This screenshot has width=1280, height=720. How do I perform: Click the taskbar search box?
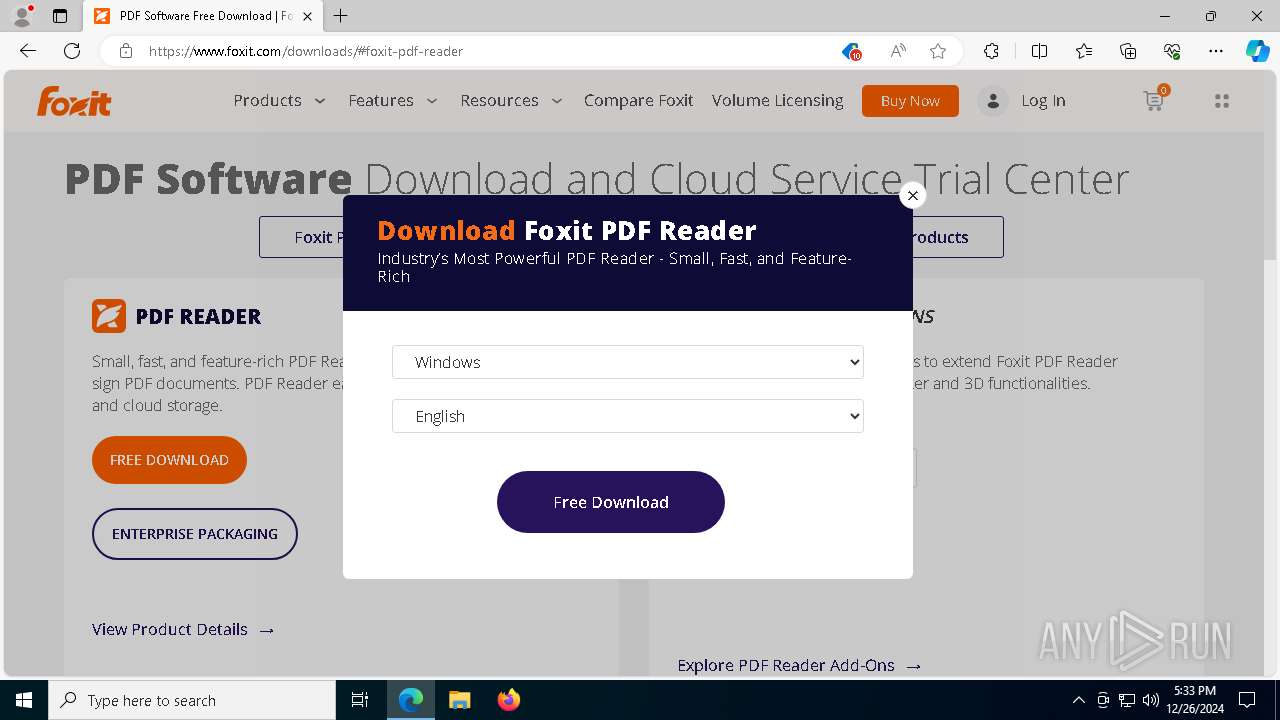192,700
